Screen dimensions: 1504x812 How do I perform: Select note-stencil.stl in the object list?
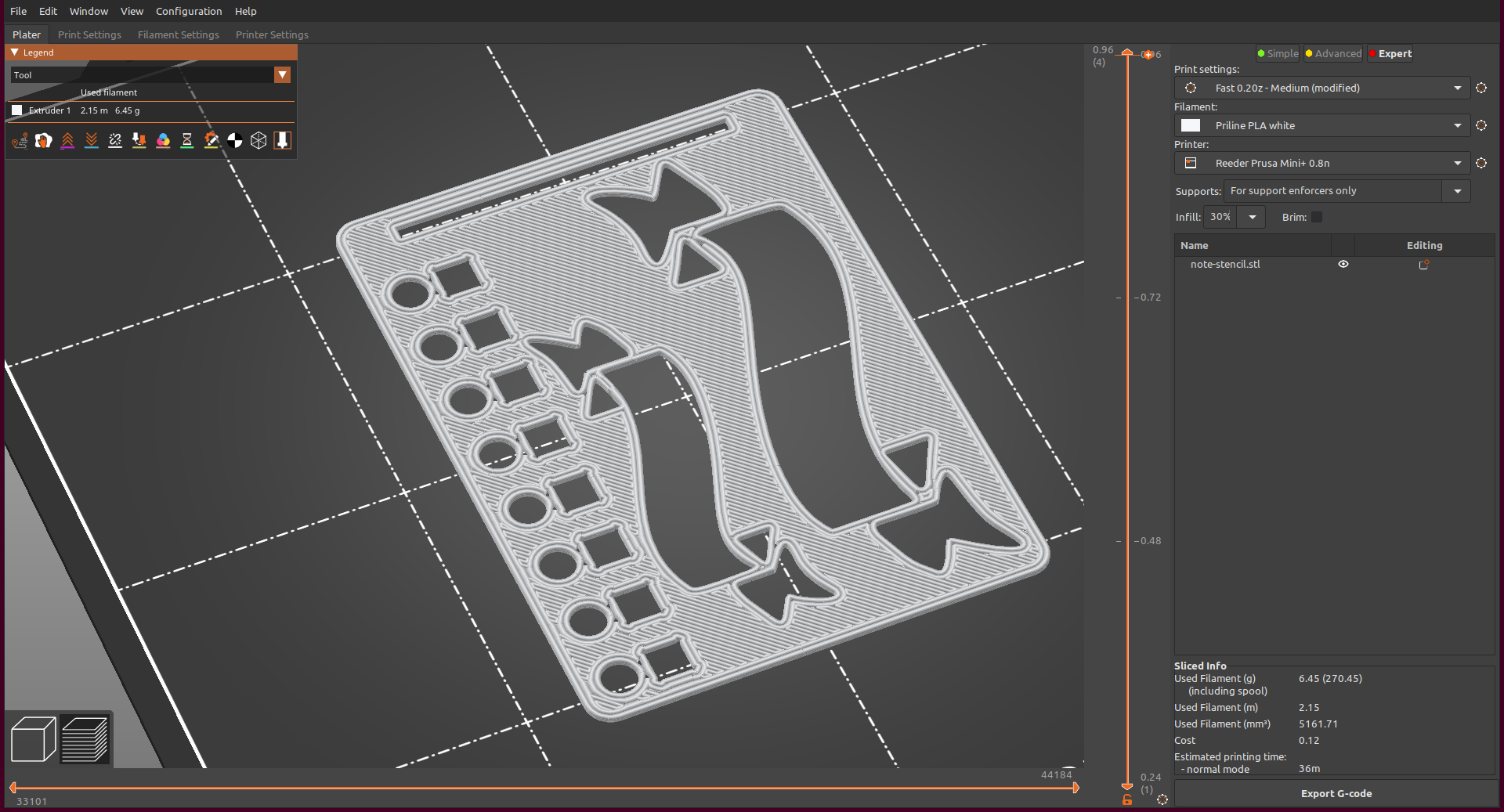click(1225, 265)
